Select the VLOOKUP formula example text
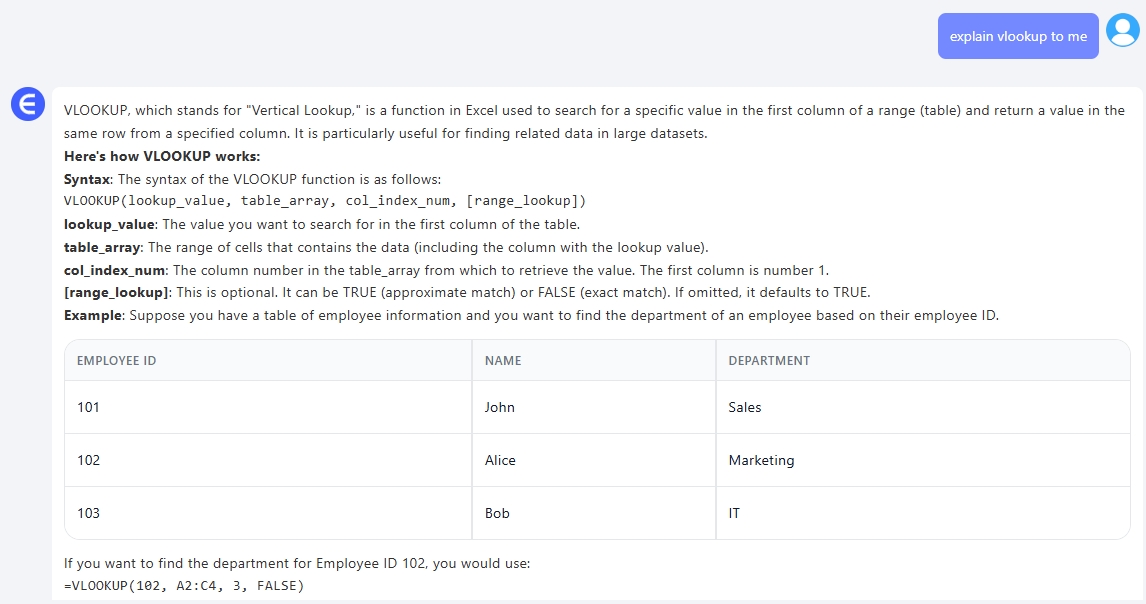1146x604 pixels. click(184, 585)
